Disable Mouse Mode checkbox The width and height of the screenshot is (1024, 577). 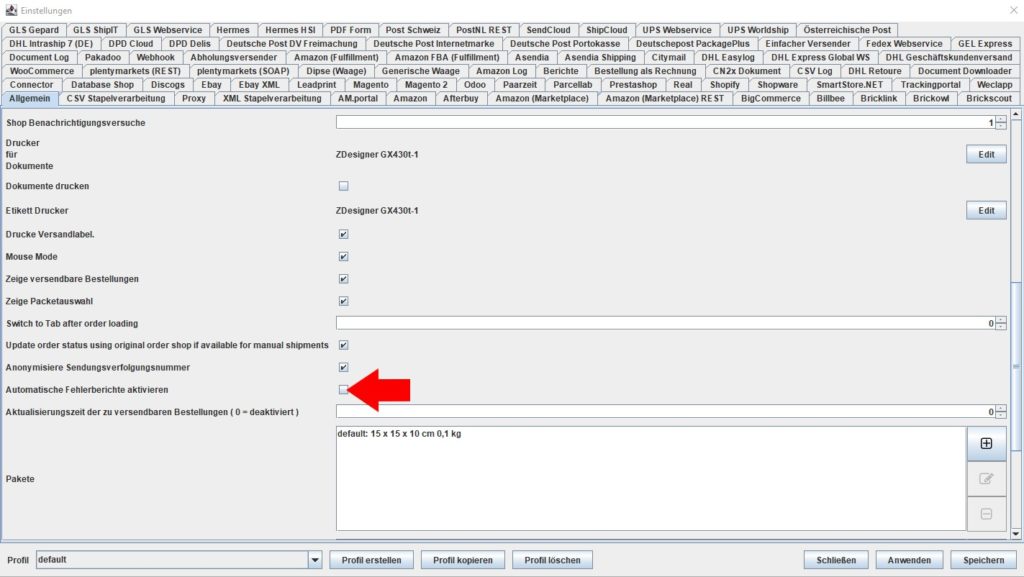[344, 257]
